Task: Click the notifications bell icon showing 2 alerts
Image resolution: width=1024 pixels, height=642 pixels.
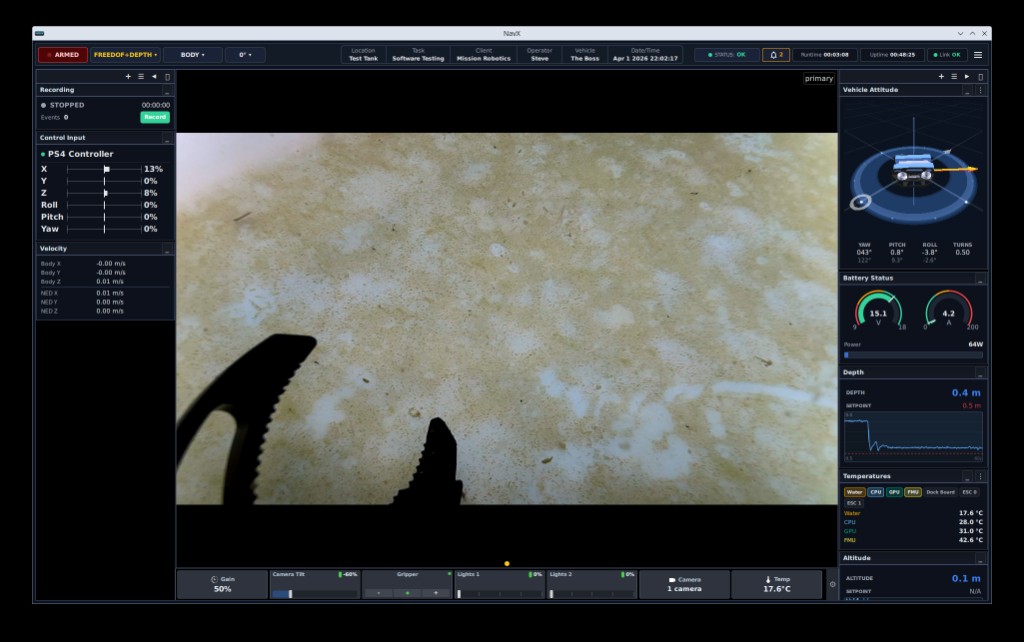Action: (777, 55)
